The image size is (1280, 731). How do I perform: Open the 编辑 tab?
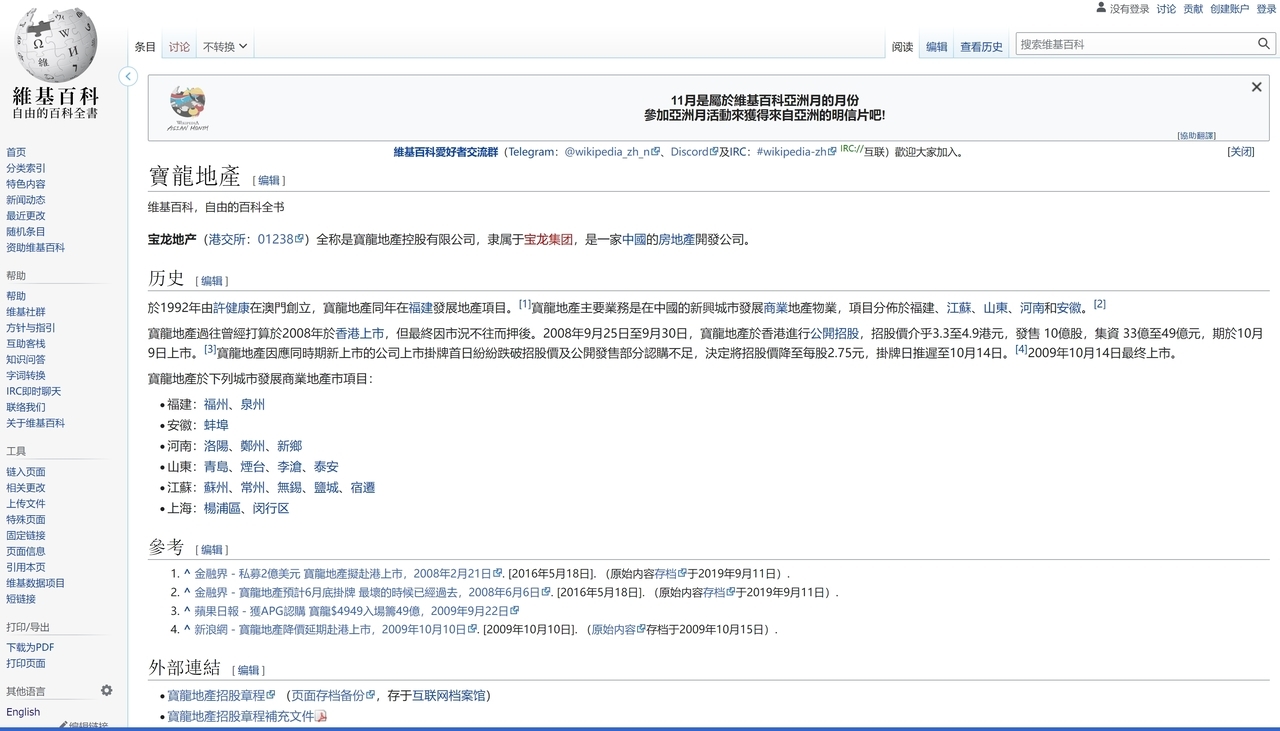click(x=936, y=46)
